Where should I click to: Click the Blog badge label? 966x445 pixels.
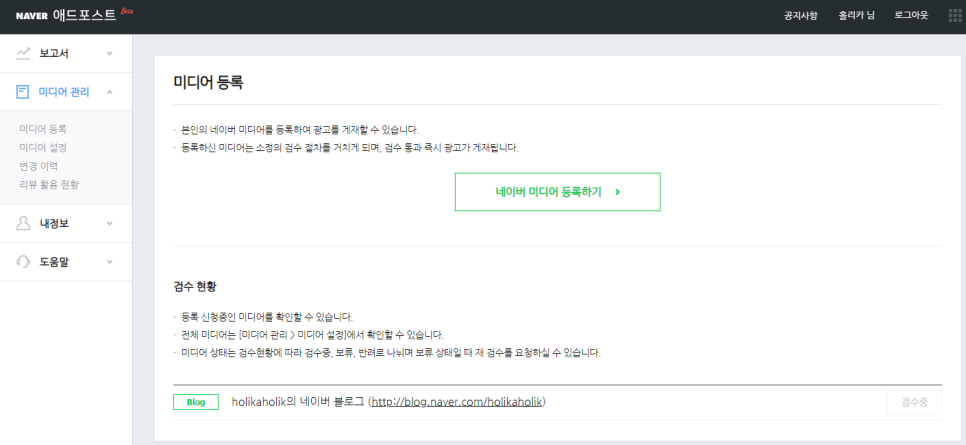click(196, 402)
